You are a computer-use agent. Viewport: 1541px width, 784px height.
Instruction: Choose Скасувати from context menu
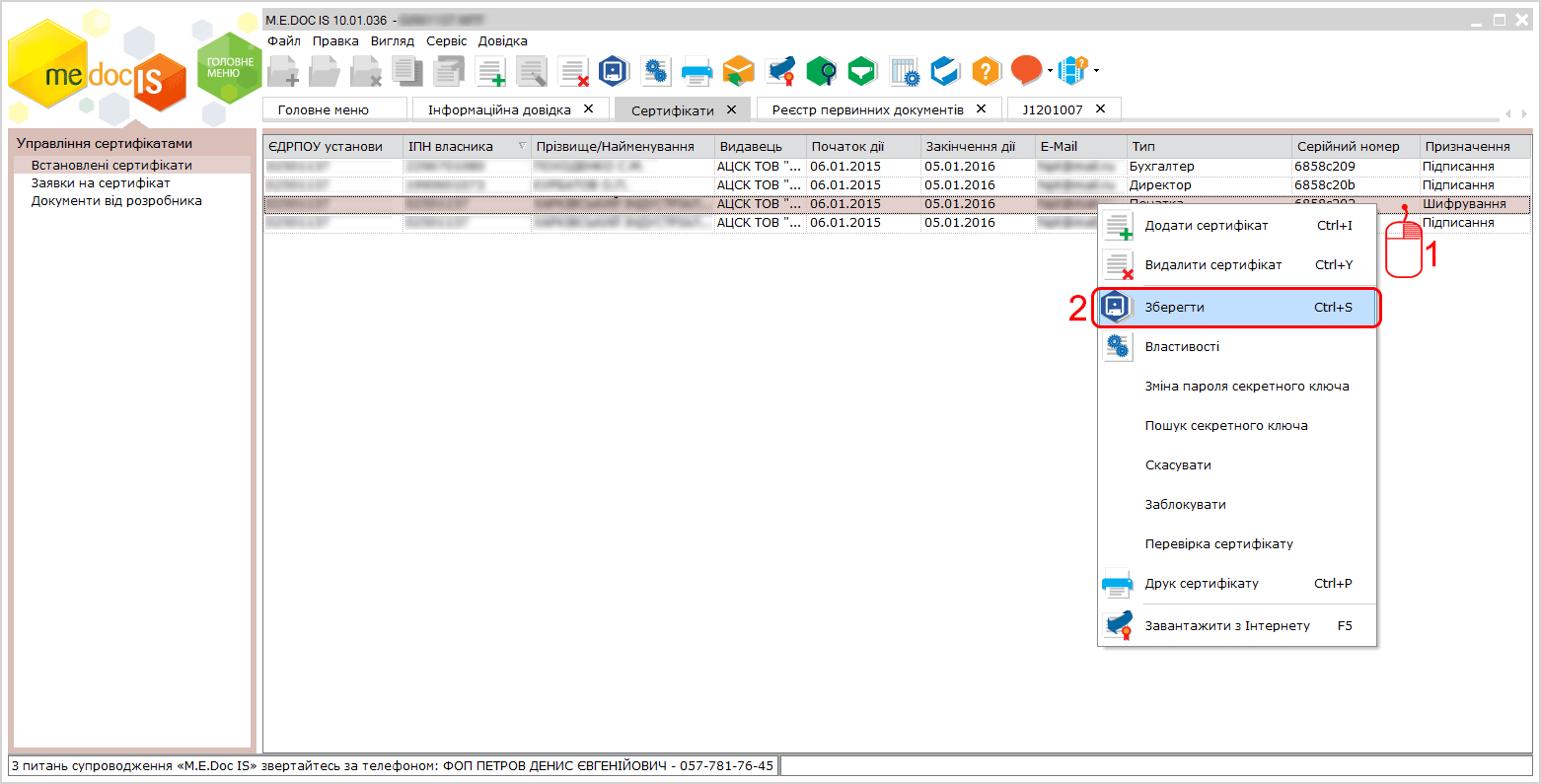(1237, 465)
